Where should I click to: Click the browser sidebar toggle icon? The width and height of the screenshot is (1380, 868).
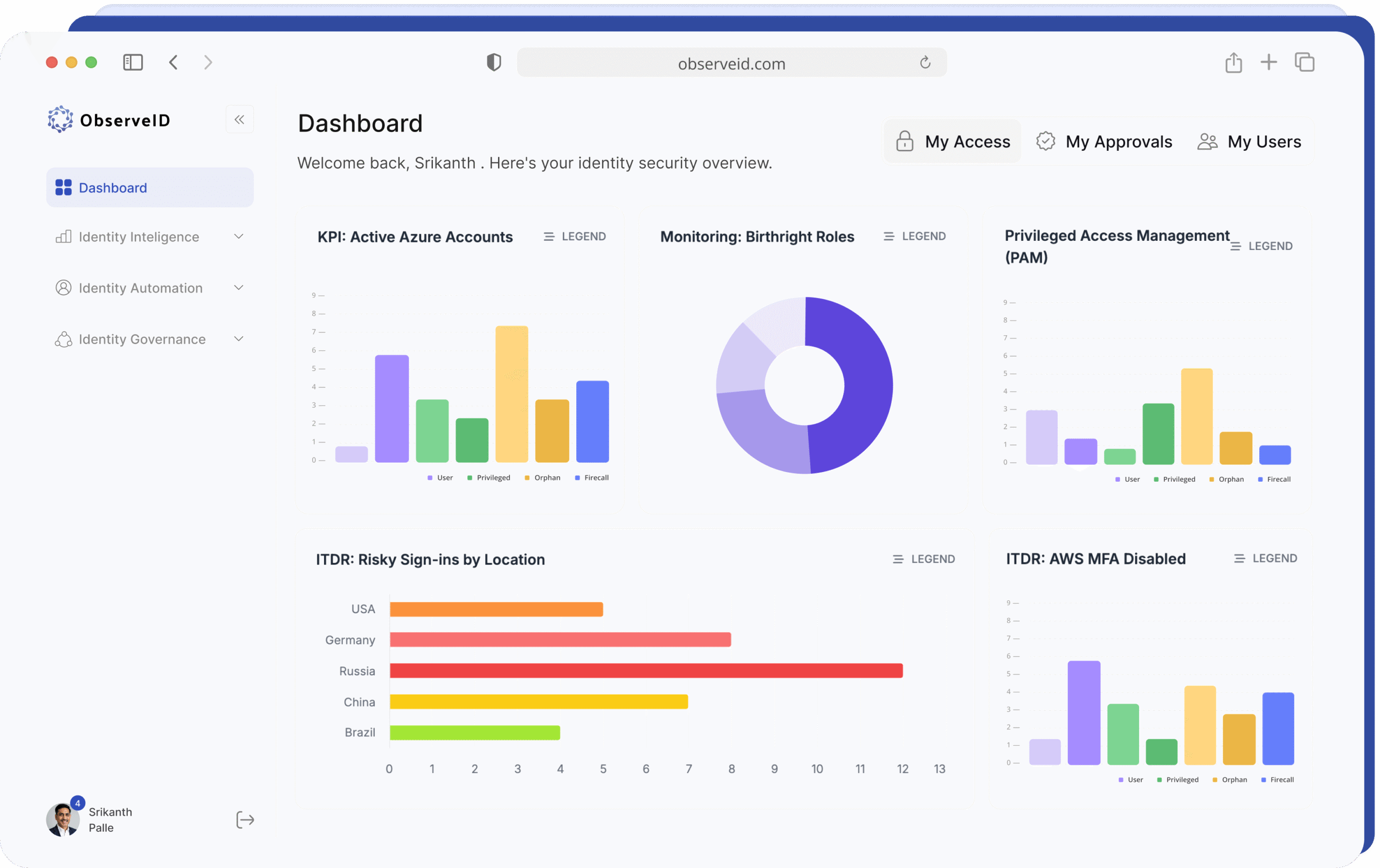pyautogui.click(x=133, y=63)
